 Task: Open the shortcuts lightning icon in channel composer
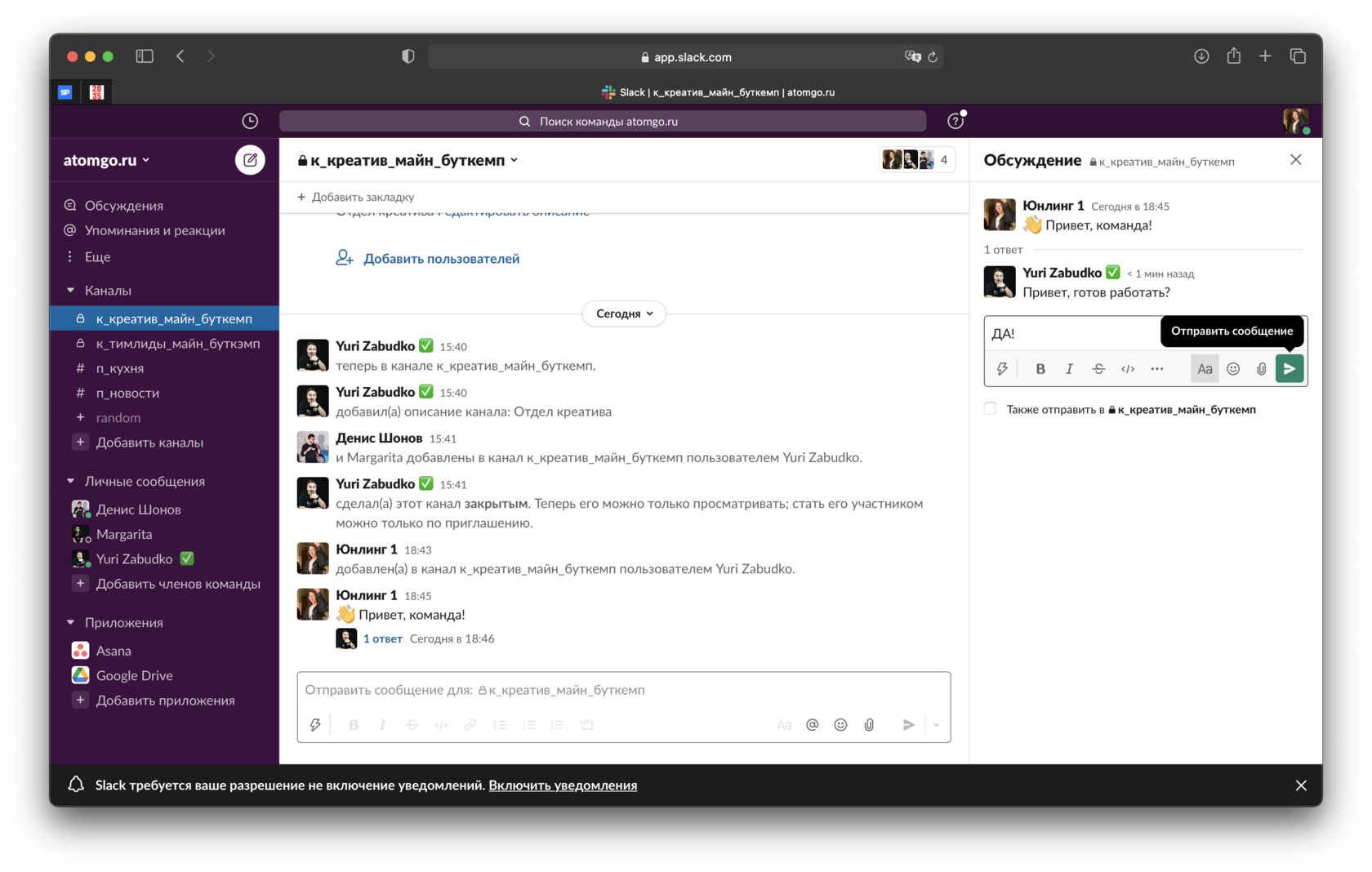tap(315, 725)
